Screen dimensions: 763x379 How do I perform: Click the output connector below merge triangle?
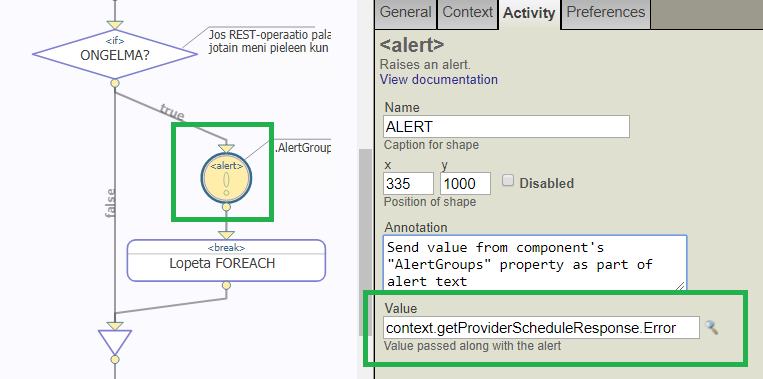(115, 360)
